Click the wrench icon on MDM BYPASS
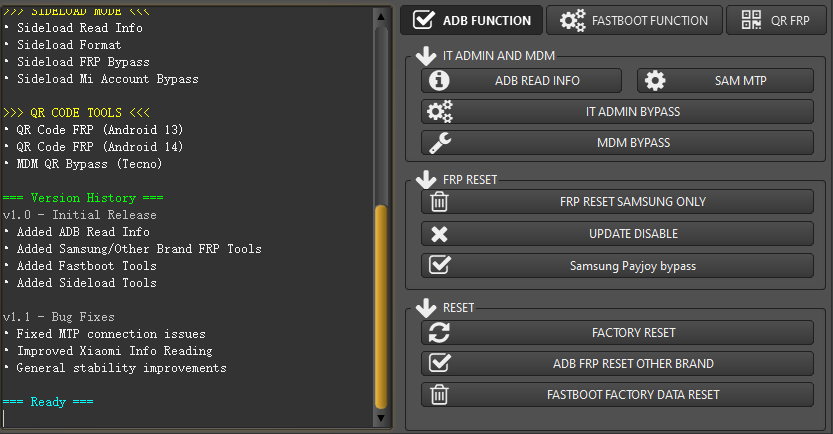Viewport: 833px width, 434px height. point(440,142)
